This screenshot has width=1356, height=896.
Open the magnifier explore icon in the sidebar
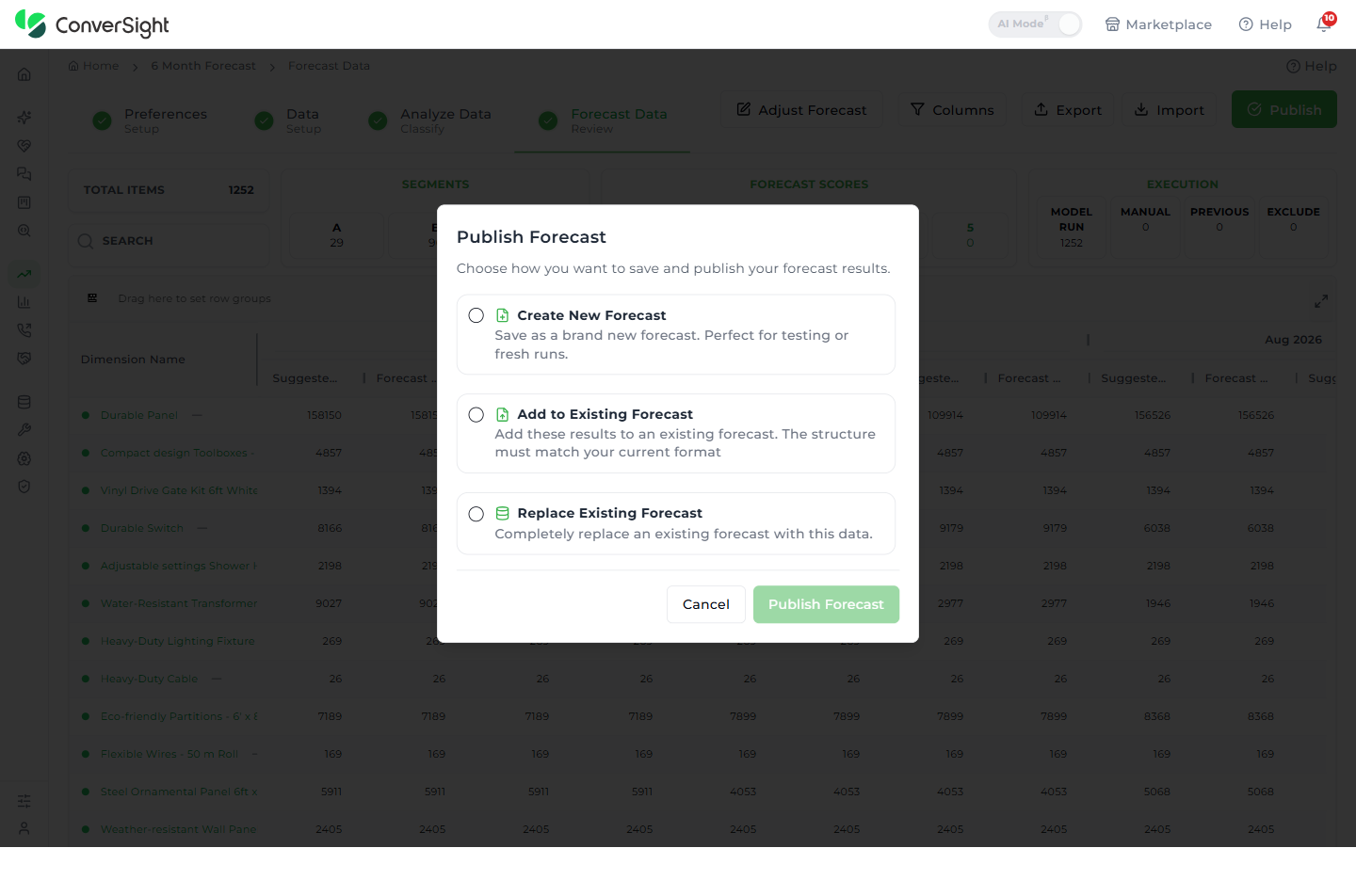pyautogui.click(x=24, y=231)
